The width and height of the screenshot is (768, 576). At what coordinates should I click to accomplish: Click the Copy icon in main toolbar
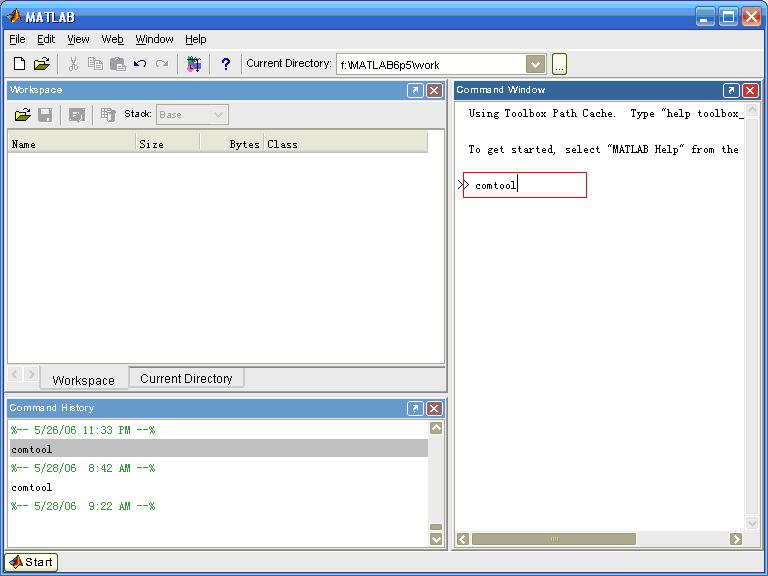(95, 64)
